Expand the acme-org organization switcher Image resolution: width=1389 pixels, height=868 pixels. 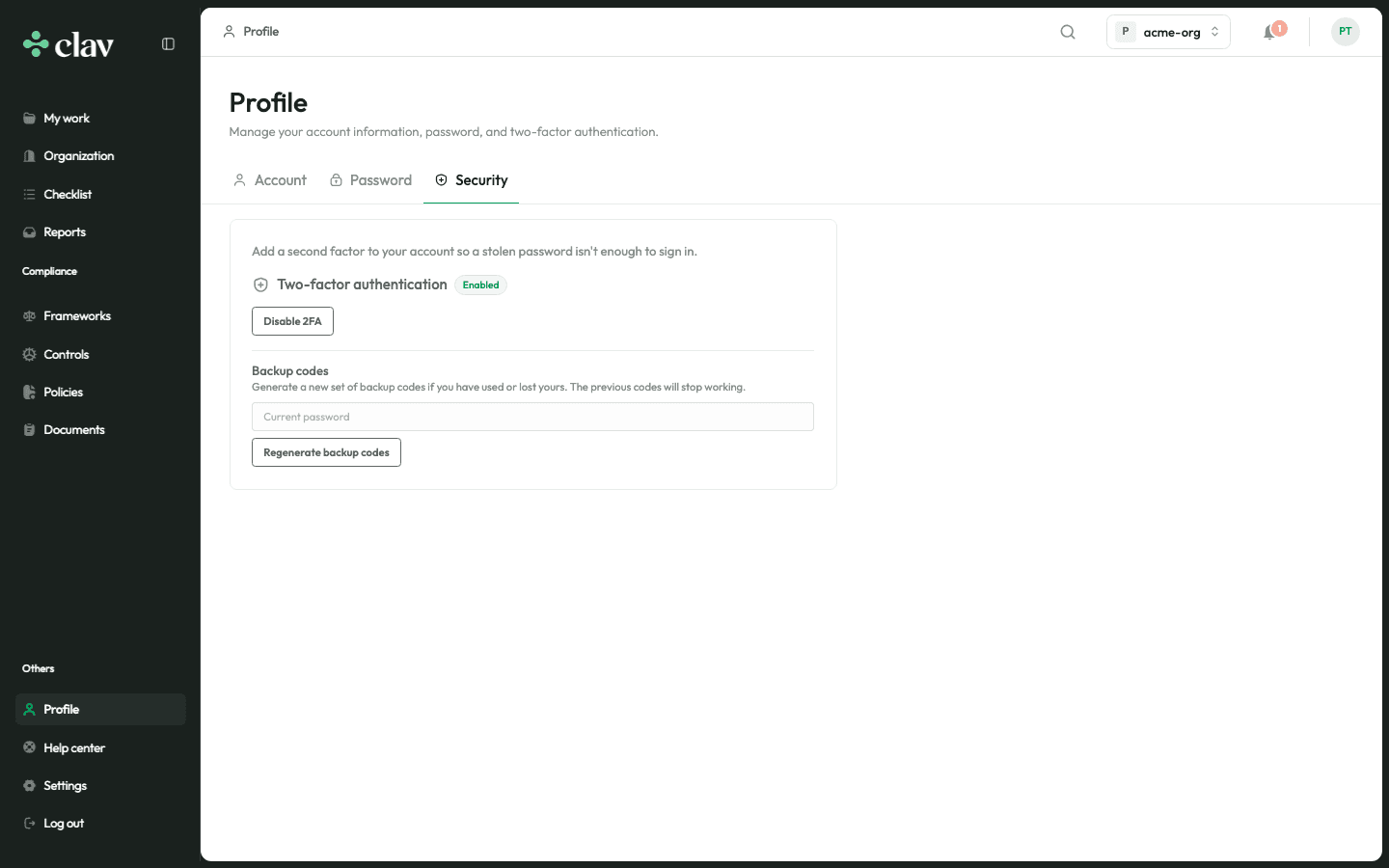(x=1168, y=32)
